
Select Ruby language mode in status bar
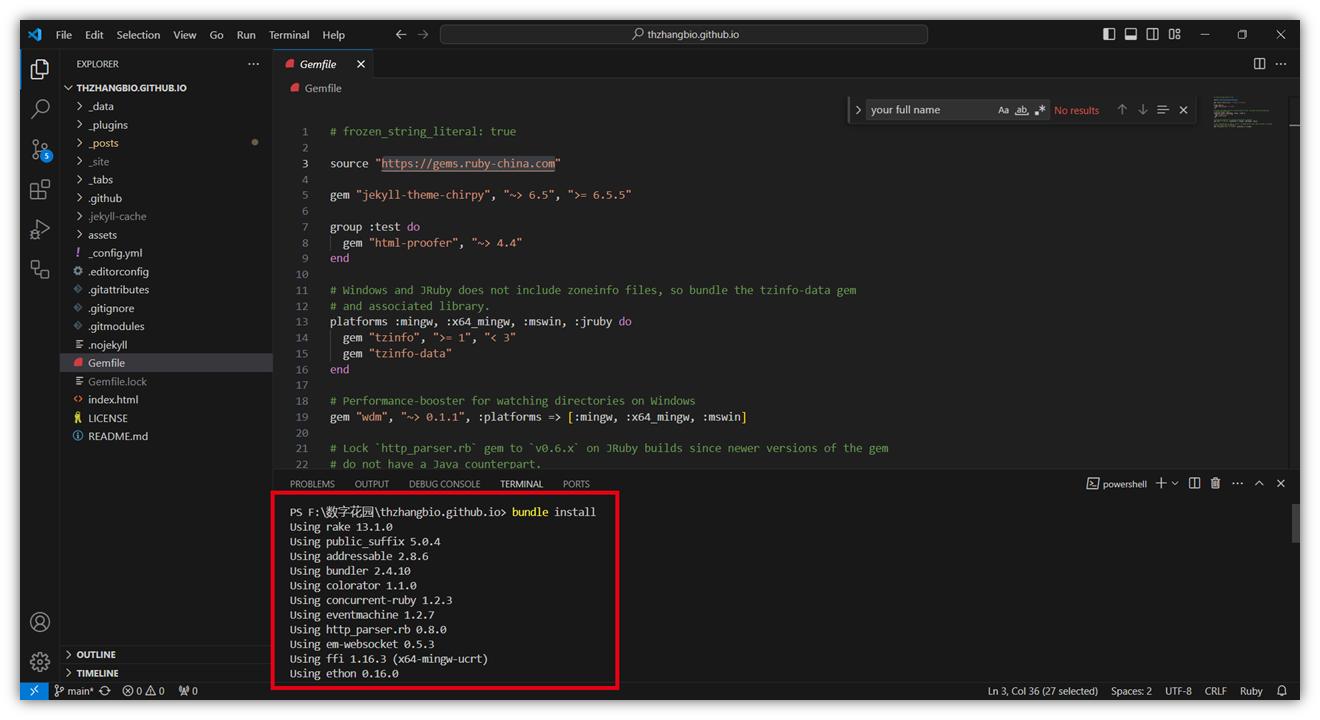1251,691
